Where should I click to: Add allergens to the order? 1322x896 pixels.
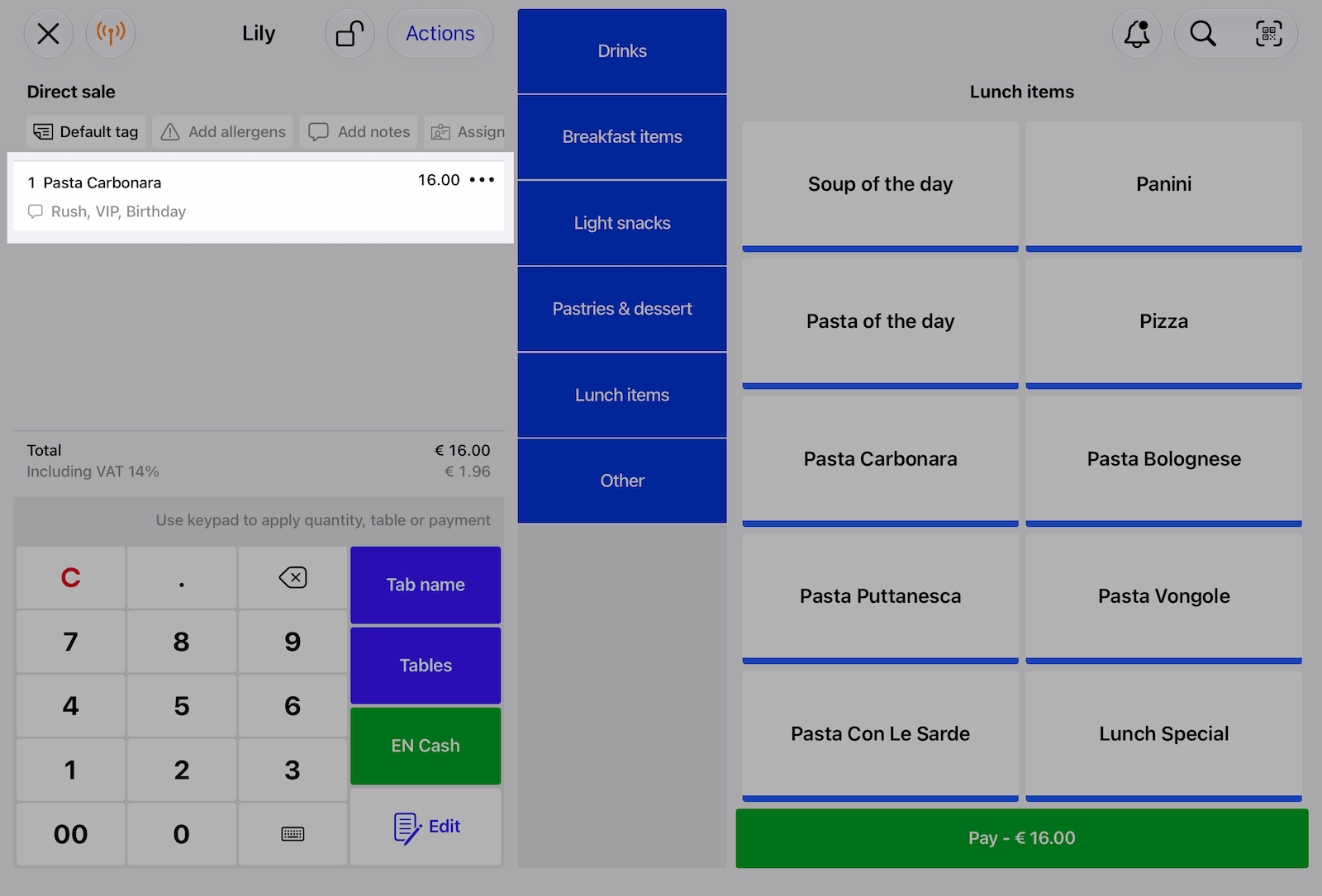point(223,132)
